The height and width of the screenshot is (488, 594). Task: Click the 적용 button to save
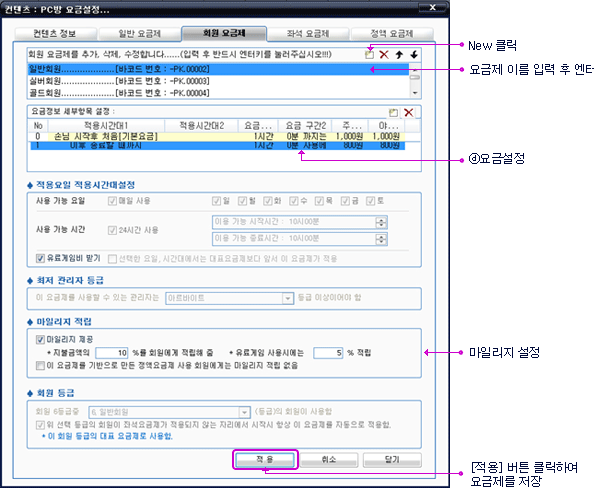tap(265, 460)
